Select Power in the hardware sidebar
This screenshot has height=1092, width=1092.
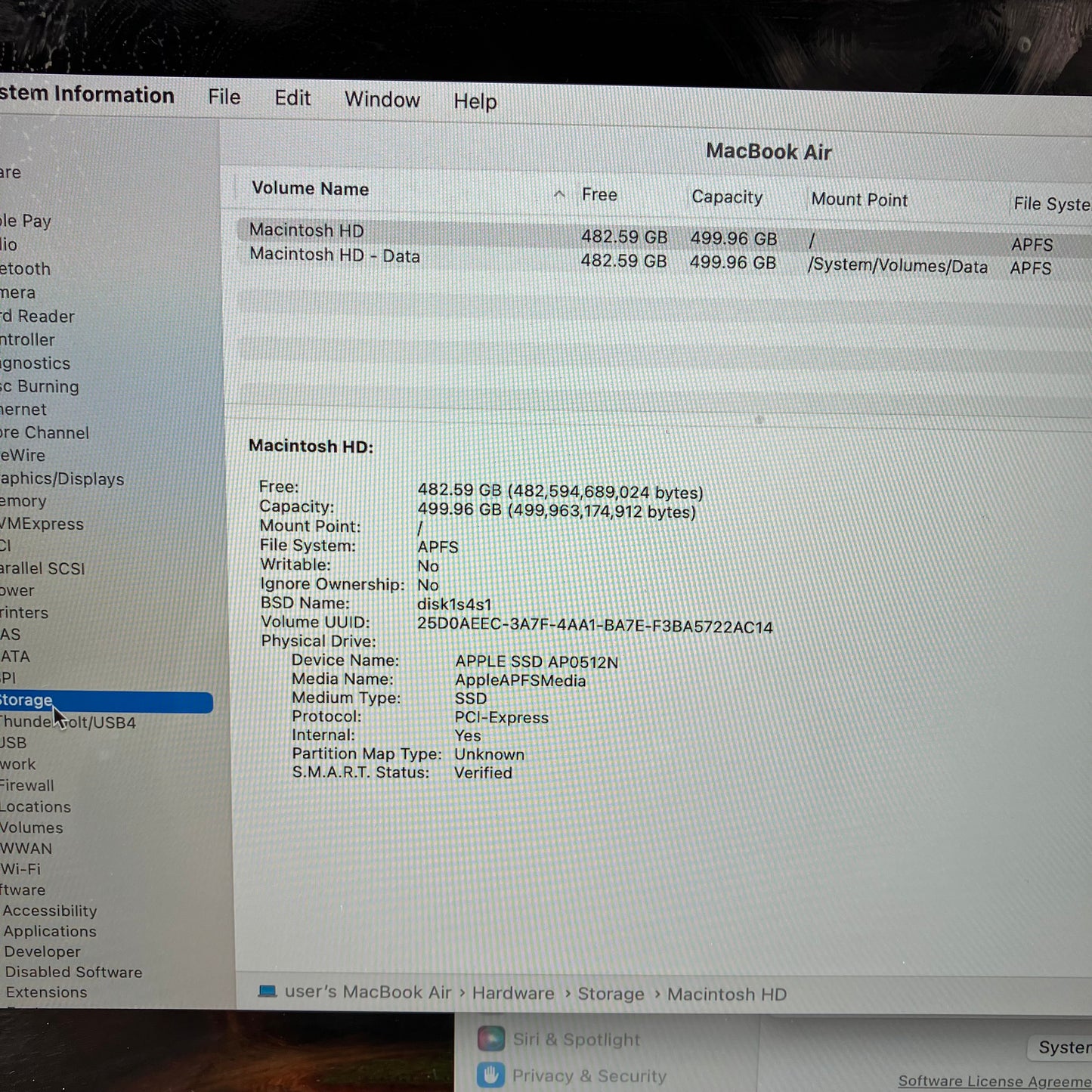(x=19, y=590)
